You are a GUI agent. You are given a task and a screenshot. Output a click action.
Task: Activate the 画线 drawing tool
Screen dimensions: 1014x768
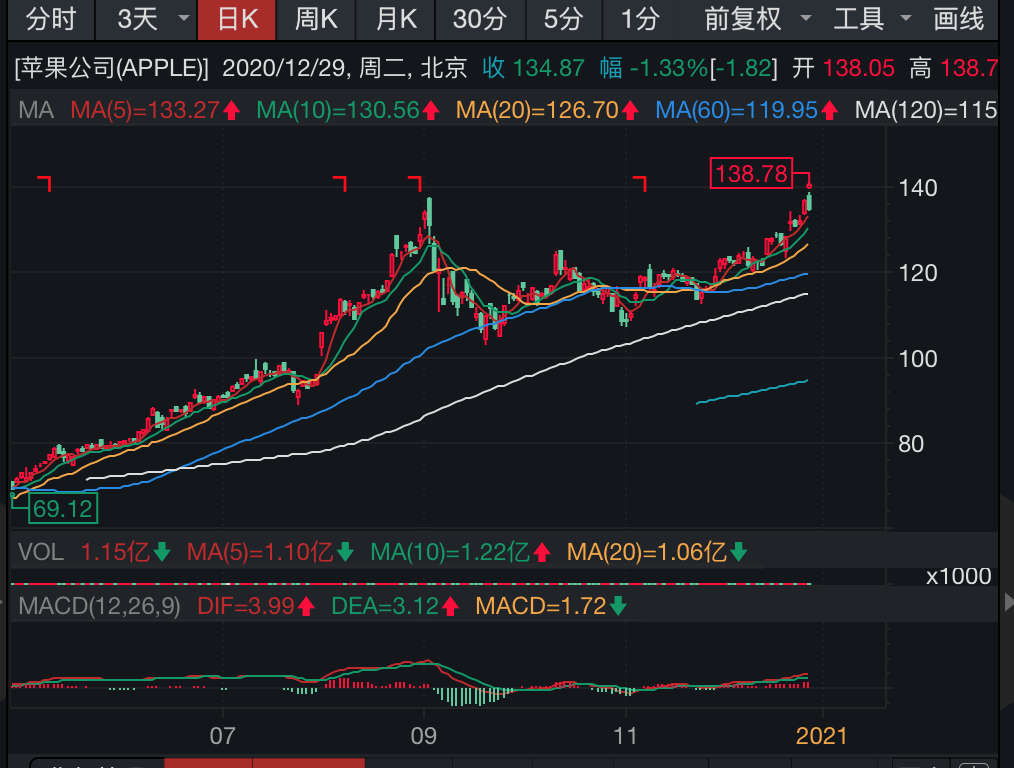click(x=959, y=19)
